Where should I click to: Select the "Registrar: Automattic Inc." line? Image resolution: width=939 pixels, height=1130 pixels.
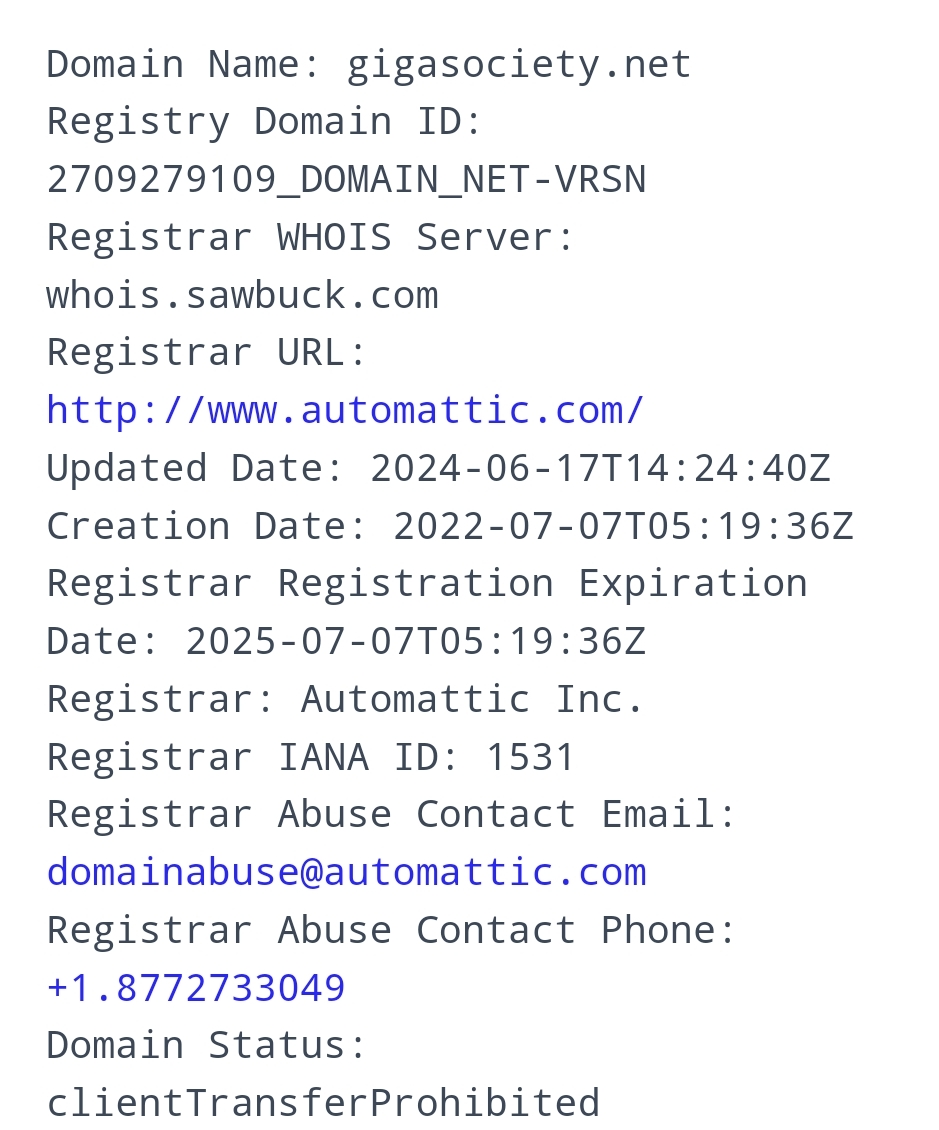point(346,699)
